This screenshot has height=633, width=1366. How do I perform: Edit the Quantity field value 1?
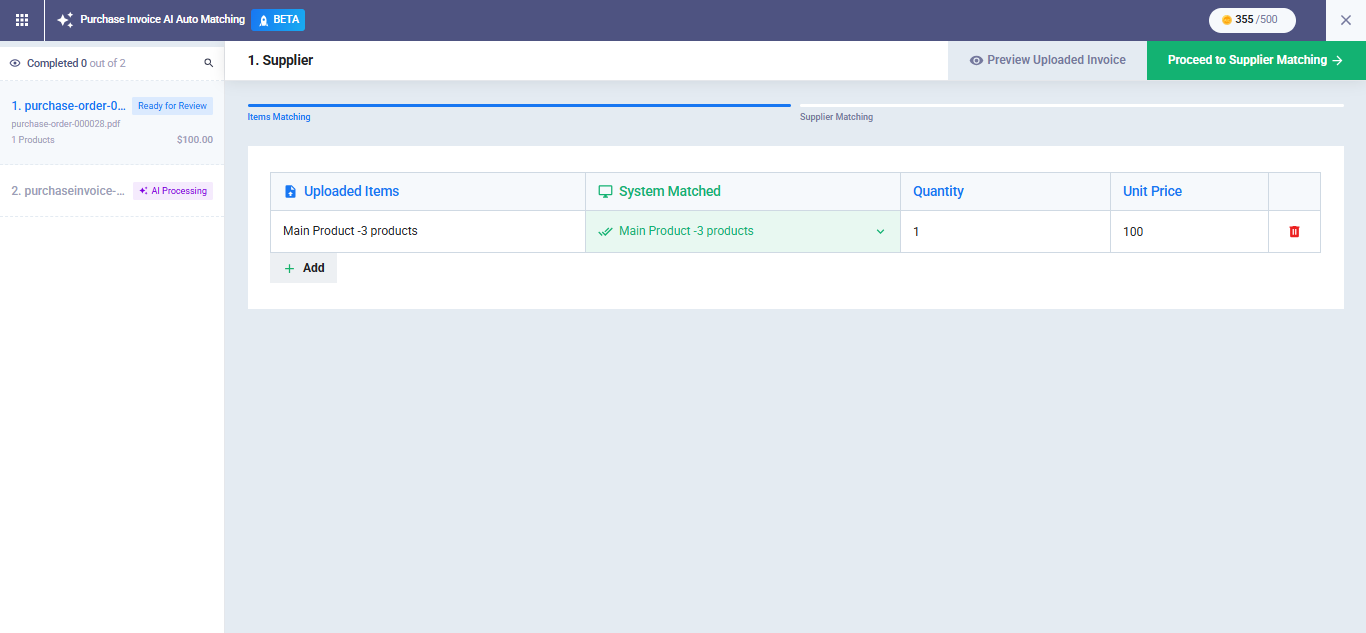point(1004,232)
